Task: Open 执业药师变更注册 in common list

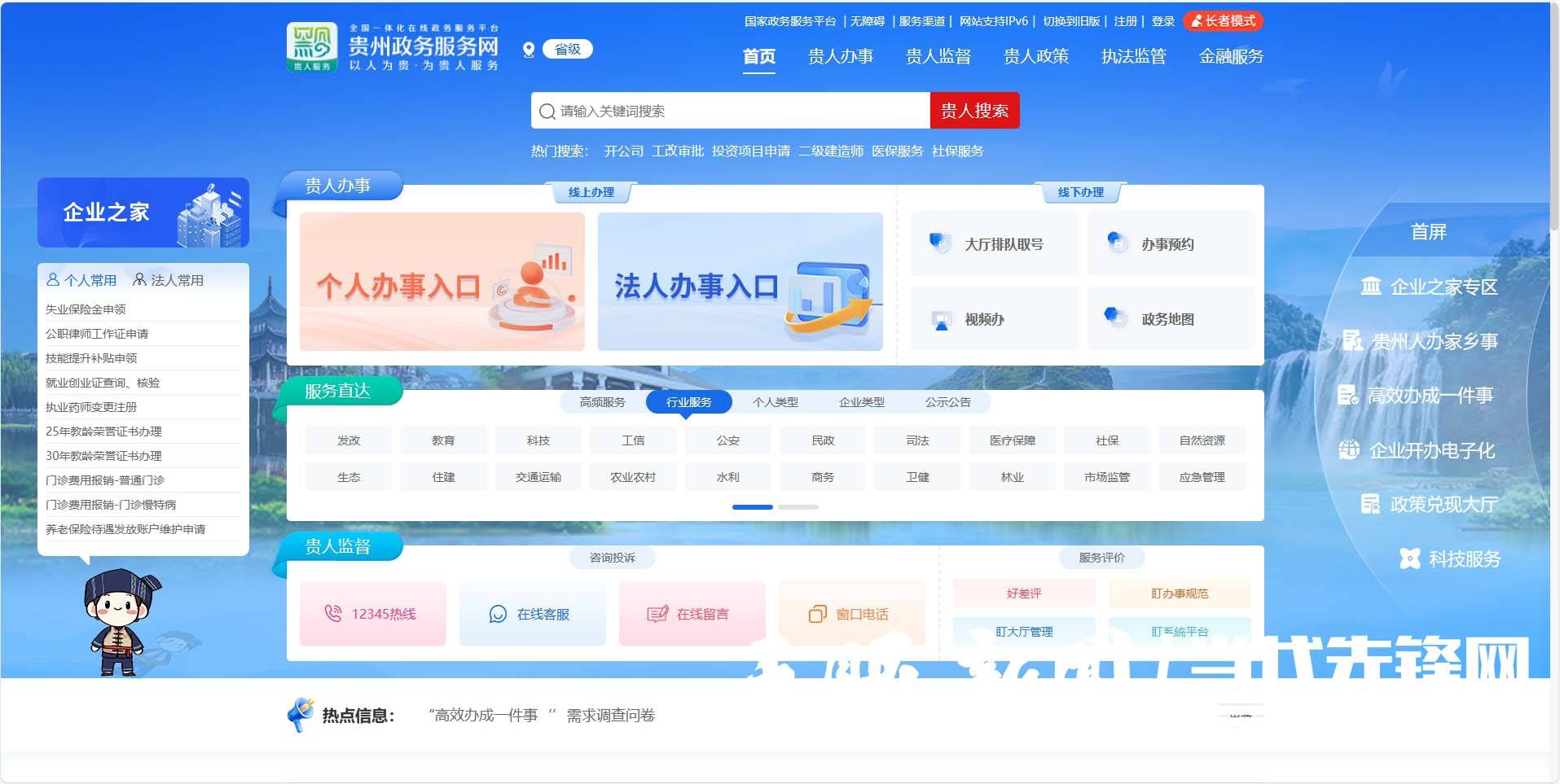Action: (91, 407)
